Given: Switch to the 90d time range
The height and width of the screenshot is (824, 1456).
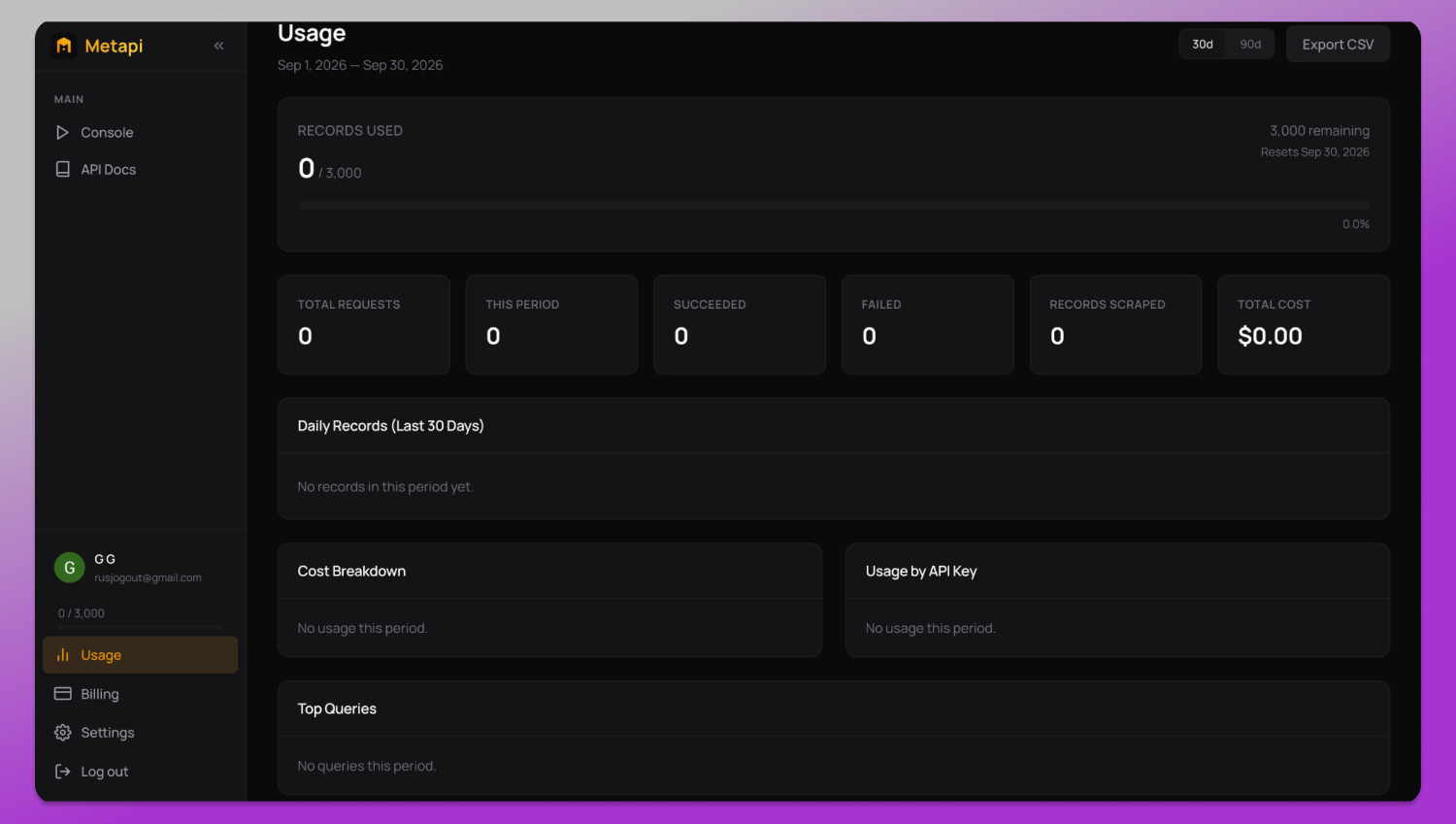Looking at the screenshot, I should point(1250,45).
